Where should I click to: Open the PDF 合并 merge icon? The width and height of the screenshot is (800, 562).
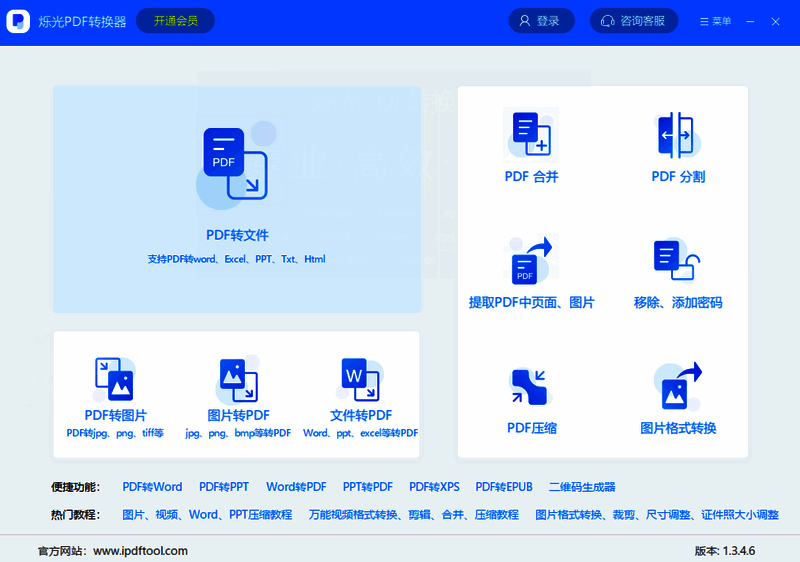[x=531, y=135]
